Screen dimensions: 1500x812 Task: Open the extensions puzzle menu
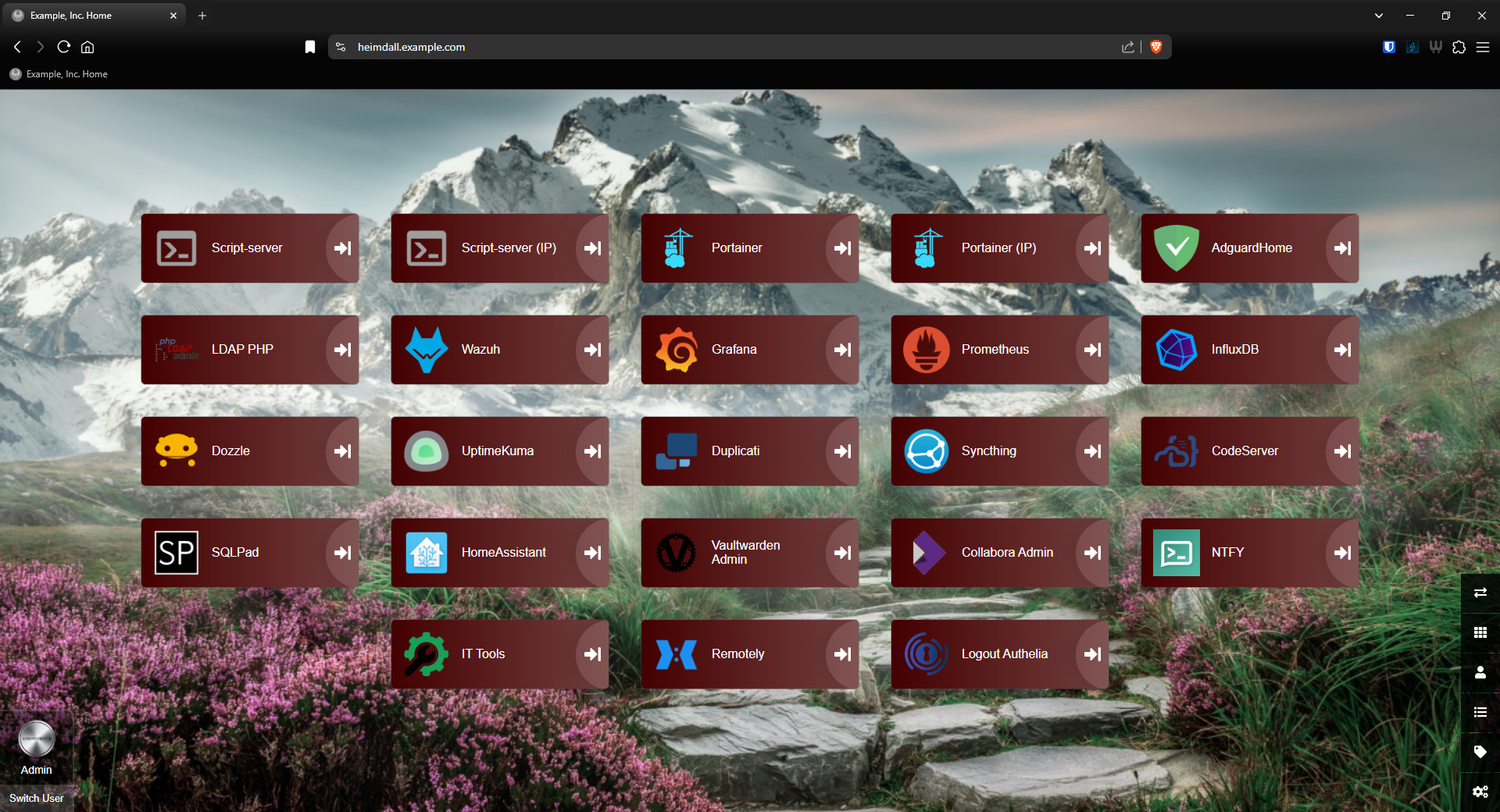pyautogui.click(x=1459, y=47)
